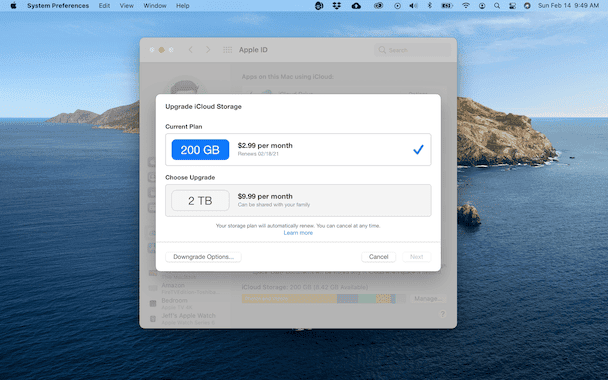The width and height of the screenshot is (608, 380).
Task: Click the battery status icon
Action: 447,5
